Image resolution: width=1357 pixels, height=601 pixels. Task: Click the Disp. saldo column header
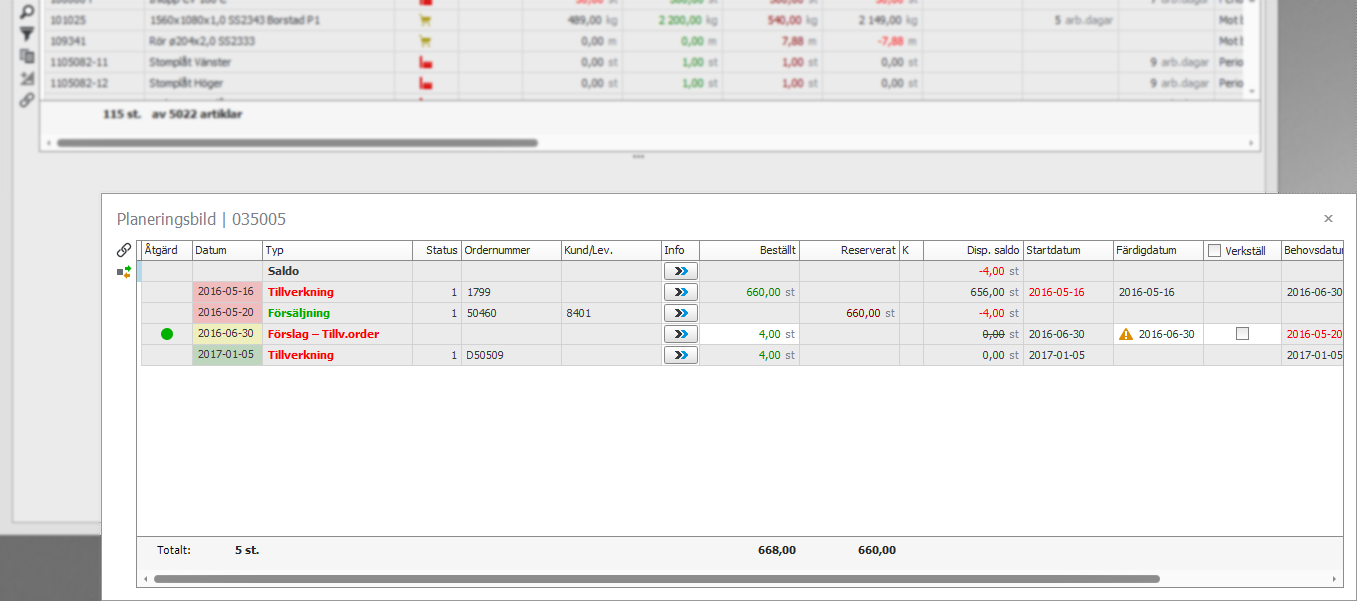click(972, 250)
